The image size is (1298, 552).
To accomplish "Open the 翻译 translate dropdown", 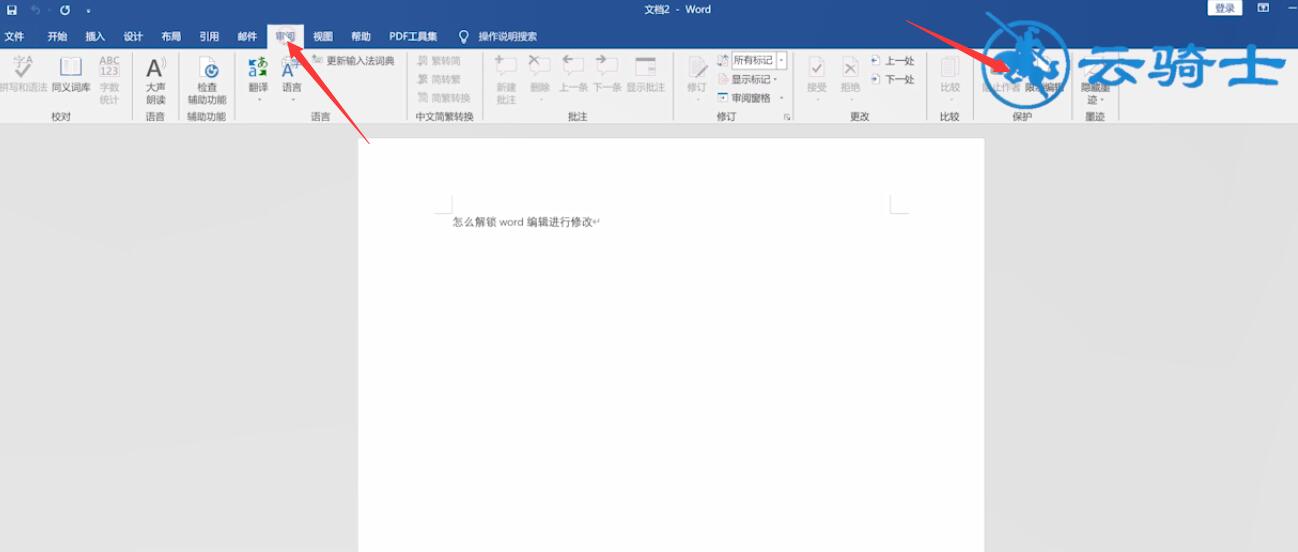I will [258, 79].
